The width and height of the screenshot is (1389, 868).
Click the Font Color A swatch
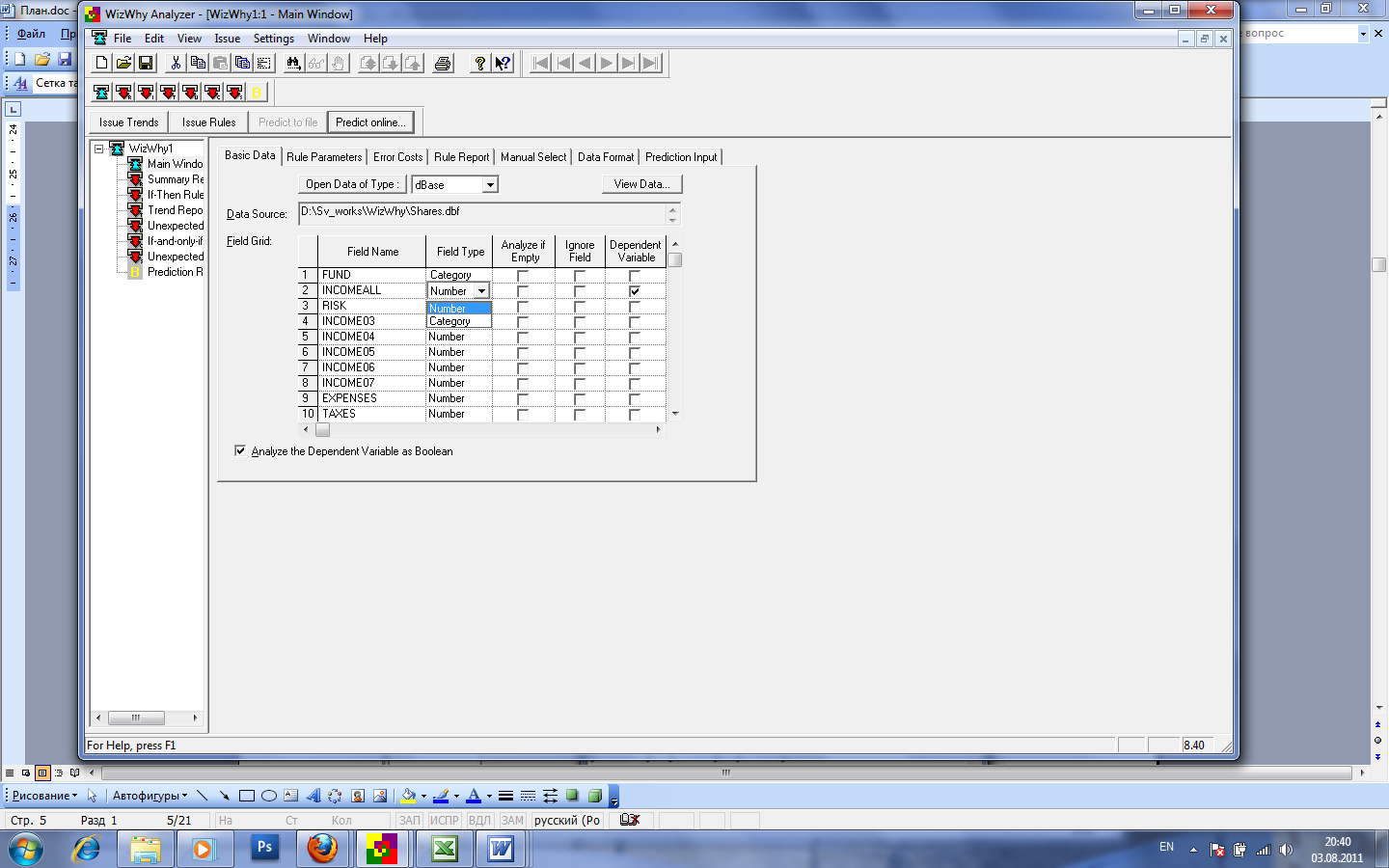474,796
